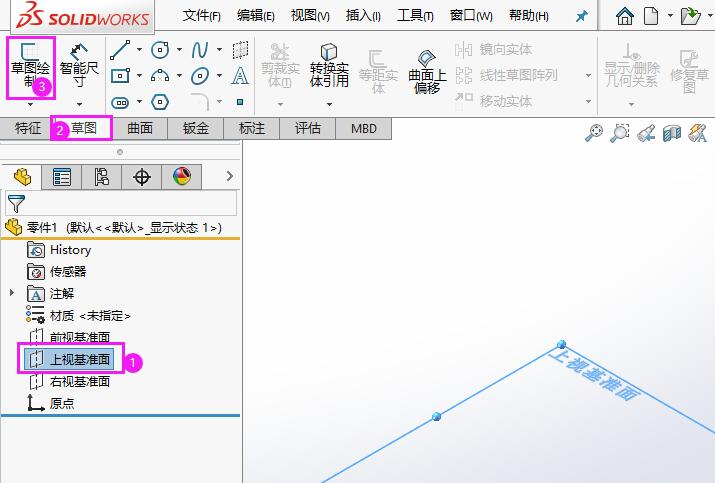Open the 插入(I) menu
The height and width of the screenshot is (483, 715).
coord(363,16)
